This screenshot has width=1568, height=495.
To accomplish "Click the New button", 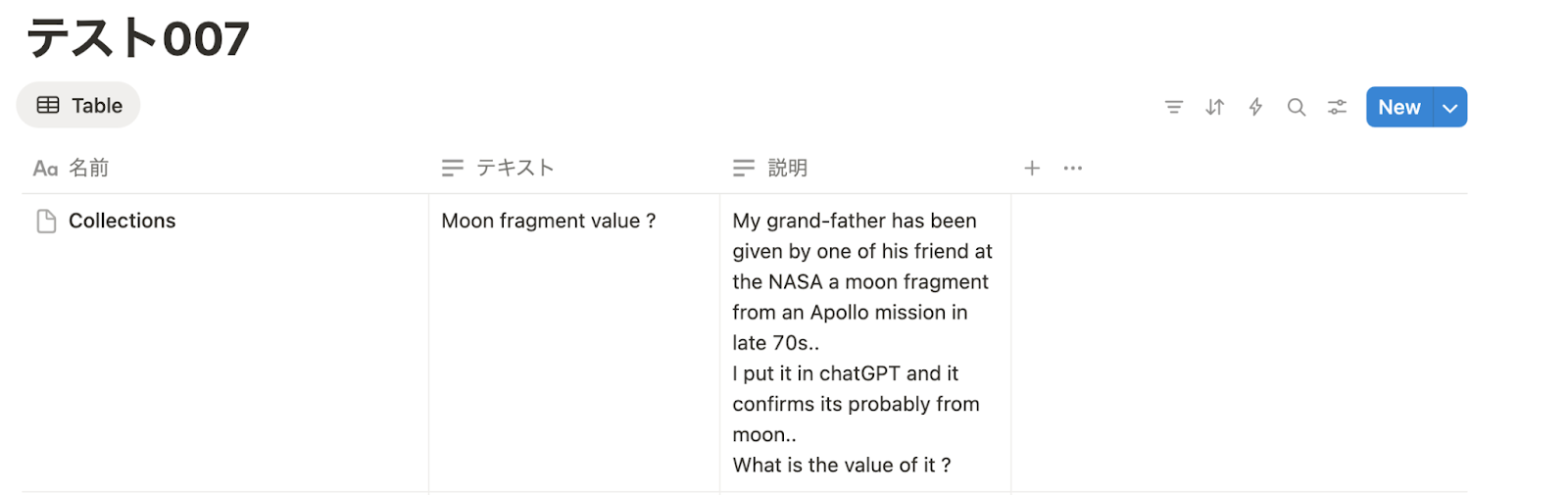I will pyautogui.click(x=1398, y=108).
